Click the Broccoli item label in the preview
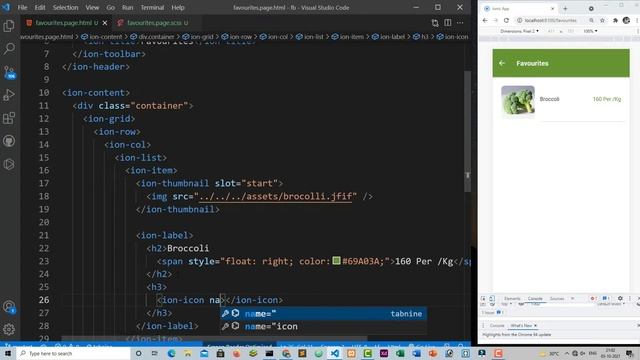Screen dimensions: 640x360 (x=549, y=99)
